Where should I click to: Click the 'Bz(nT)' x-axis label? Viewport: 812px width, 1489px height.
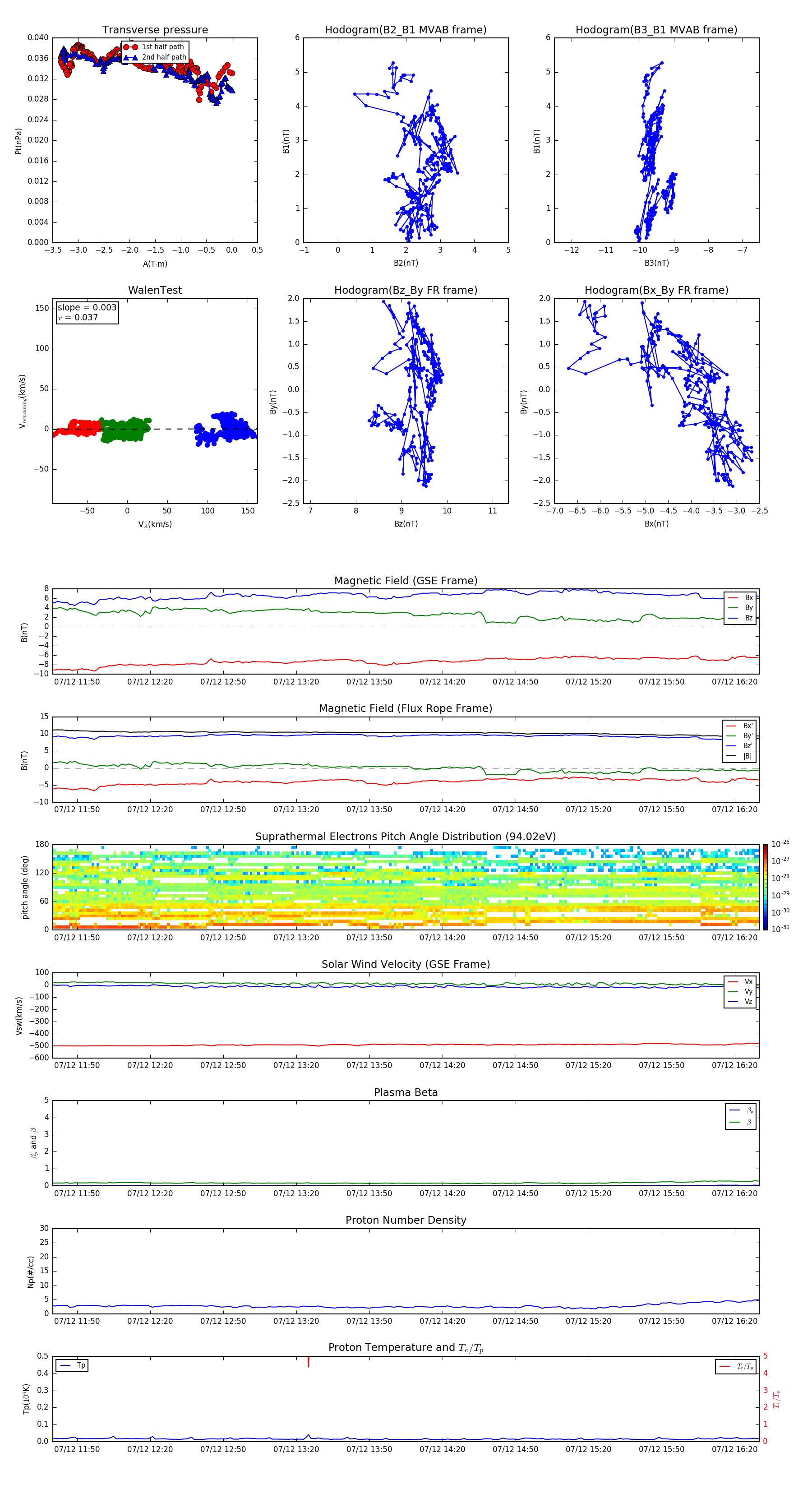406,524
